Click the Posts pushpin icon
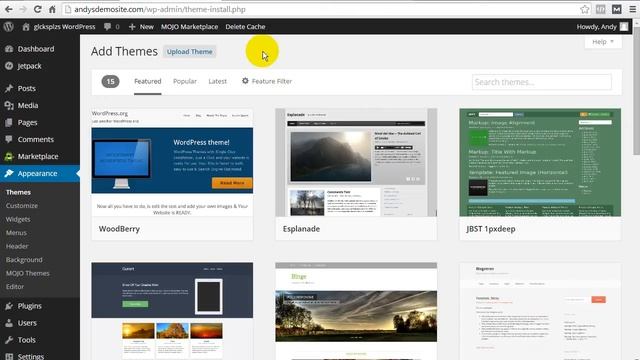The width and height of the screenshot is (640, 360). coord(9,88)
